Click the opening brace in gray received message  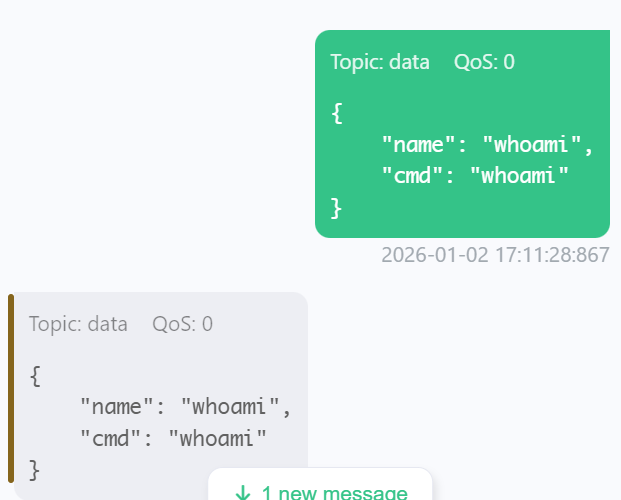pos(35,376)
